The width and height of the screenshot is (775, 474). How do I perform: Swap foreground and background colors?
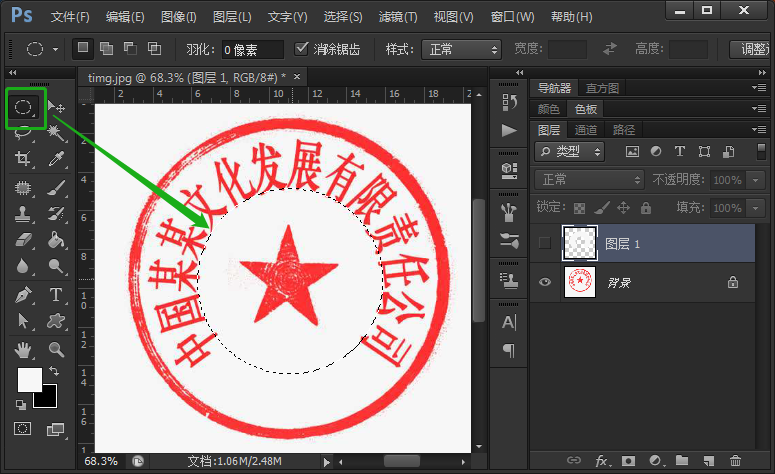[x=53, y=371]
